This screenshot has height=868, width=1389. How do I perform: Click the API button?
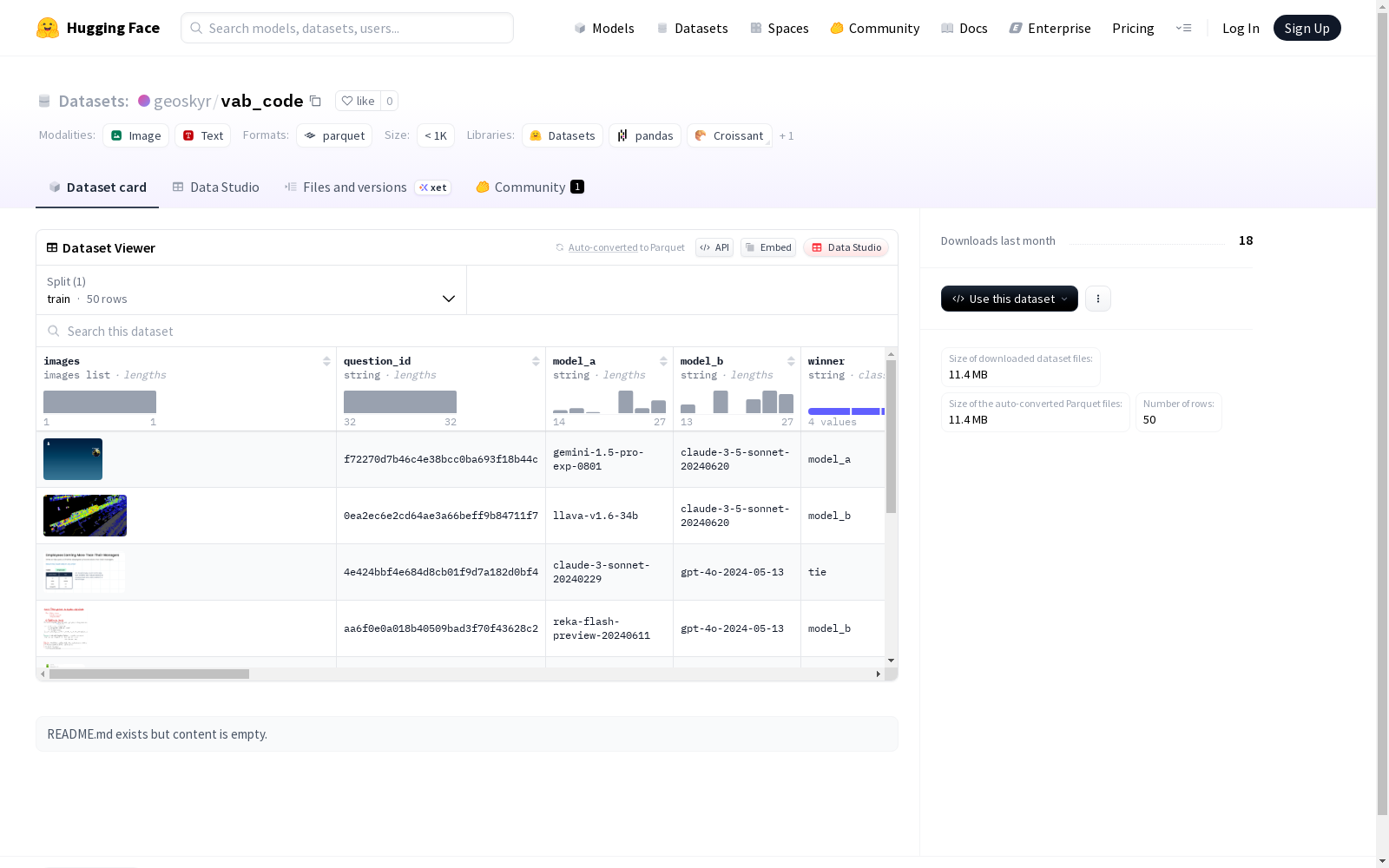714,247
